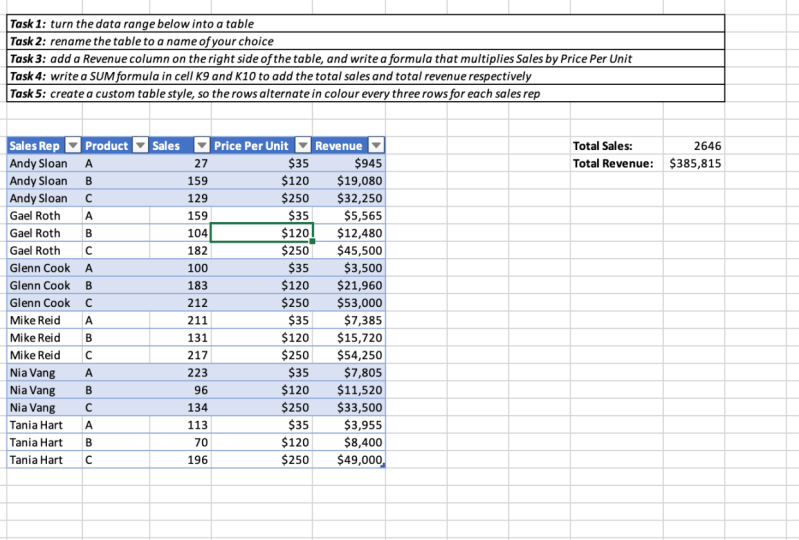Select revenue cell $49,000
Screen dimensions: 799x540
point(349,460)
